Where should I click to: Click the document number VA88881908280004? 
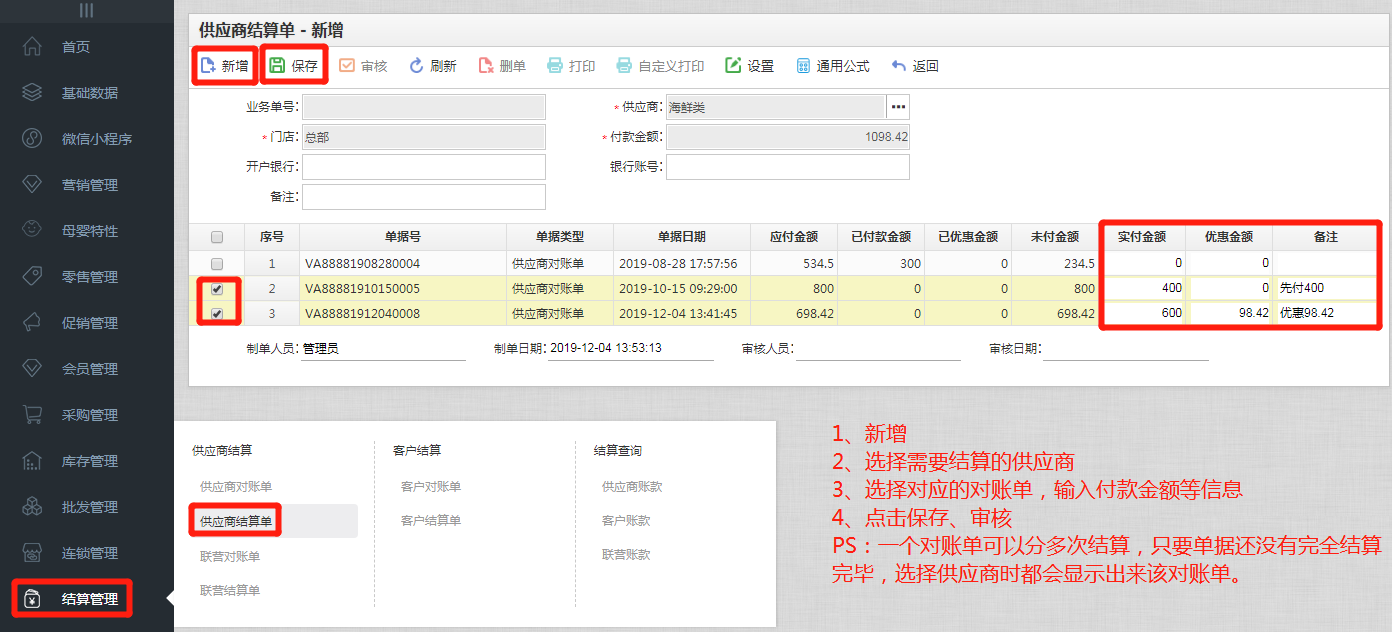pyautogui.click(x=363, y=264)
